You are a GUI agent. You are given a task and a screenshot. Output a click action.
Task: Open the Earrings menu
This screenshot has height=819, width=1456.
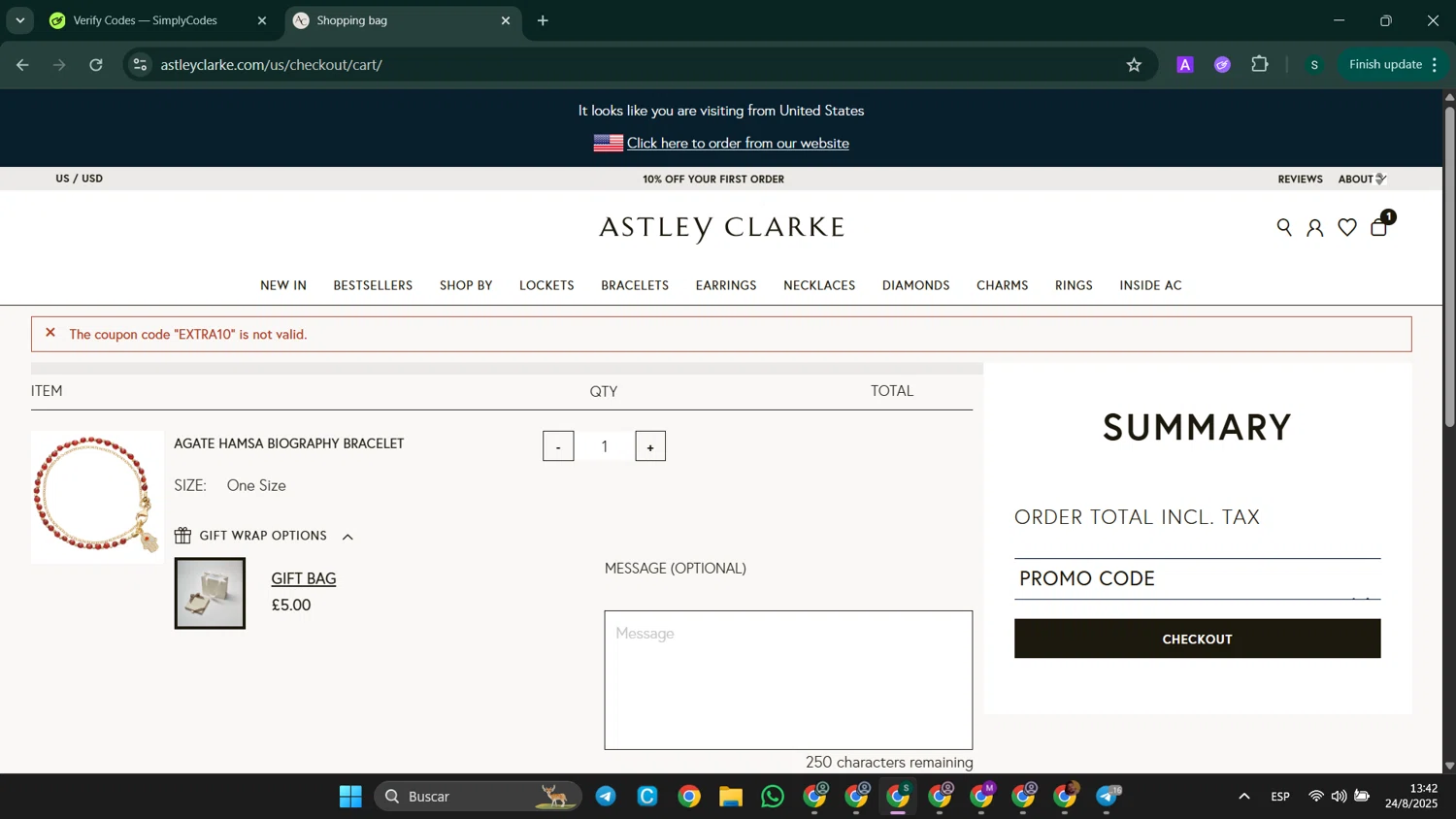(726, 285)
